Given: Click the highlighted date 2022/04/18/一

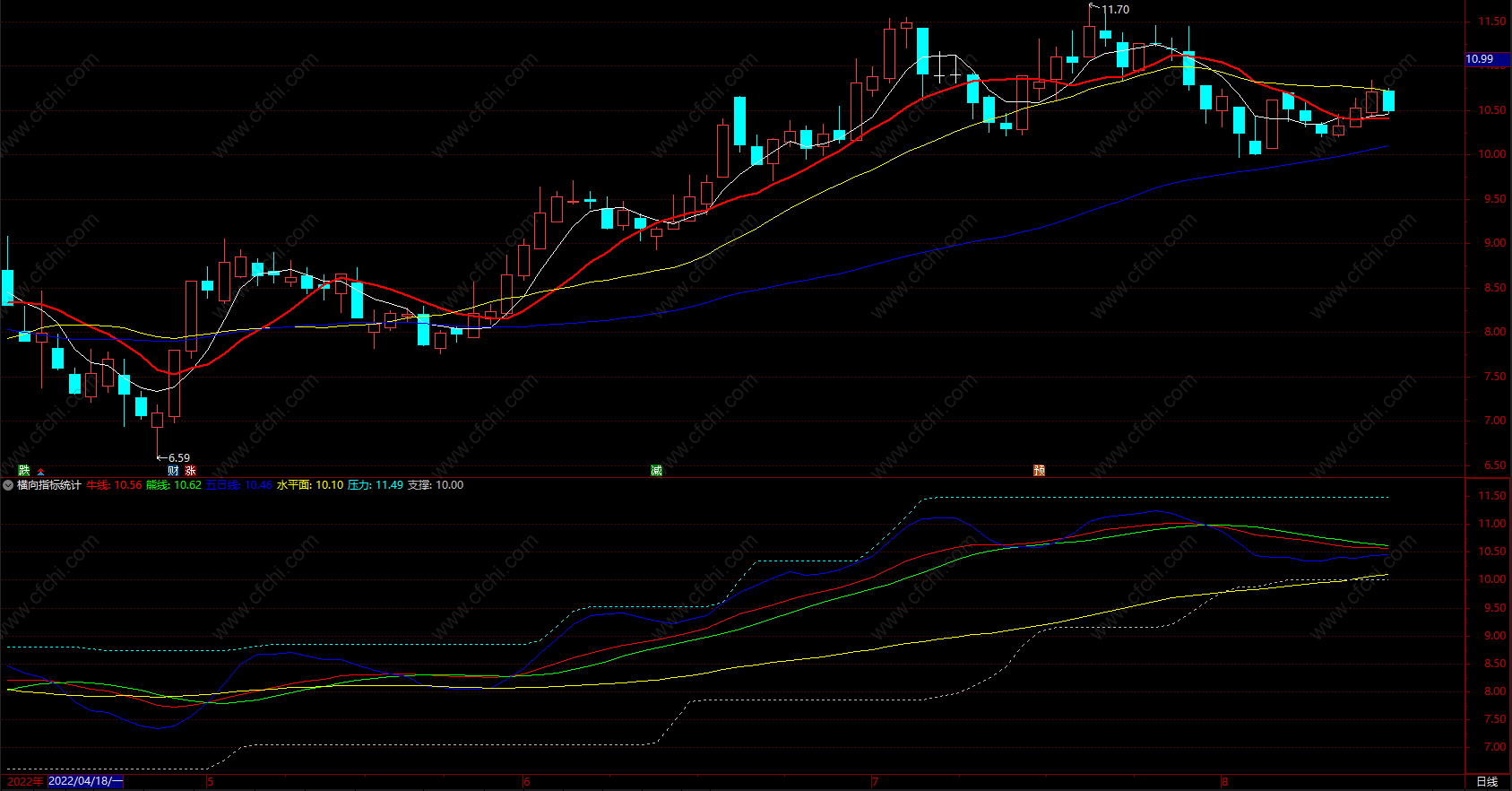Looking at the screenshot, I should click(x=85, y=781).
